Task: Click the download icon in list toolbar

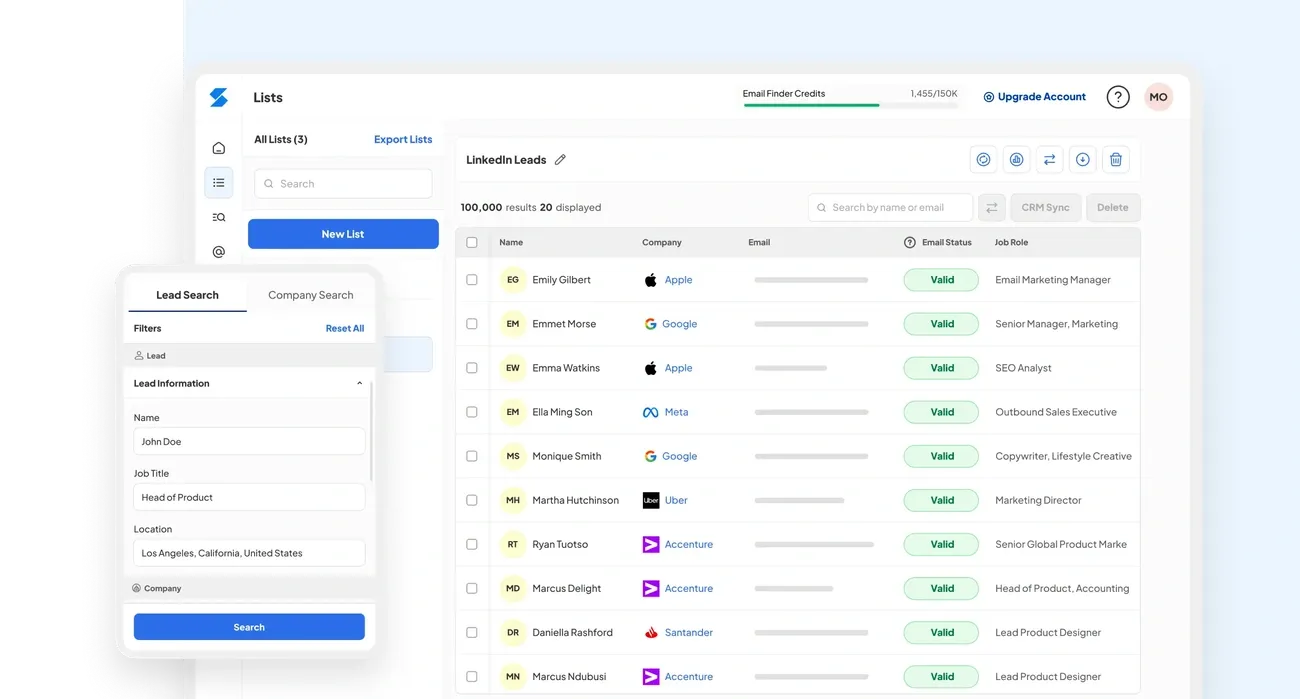Action: tap(1082, 159)
